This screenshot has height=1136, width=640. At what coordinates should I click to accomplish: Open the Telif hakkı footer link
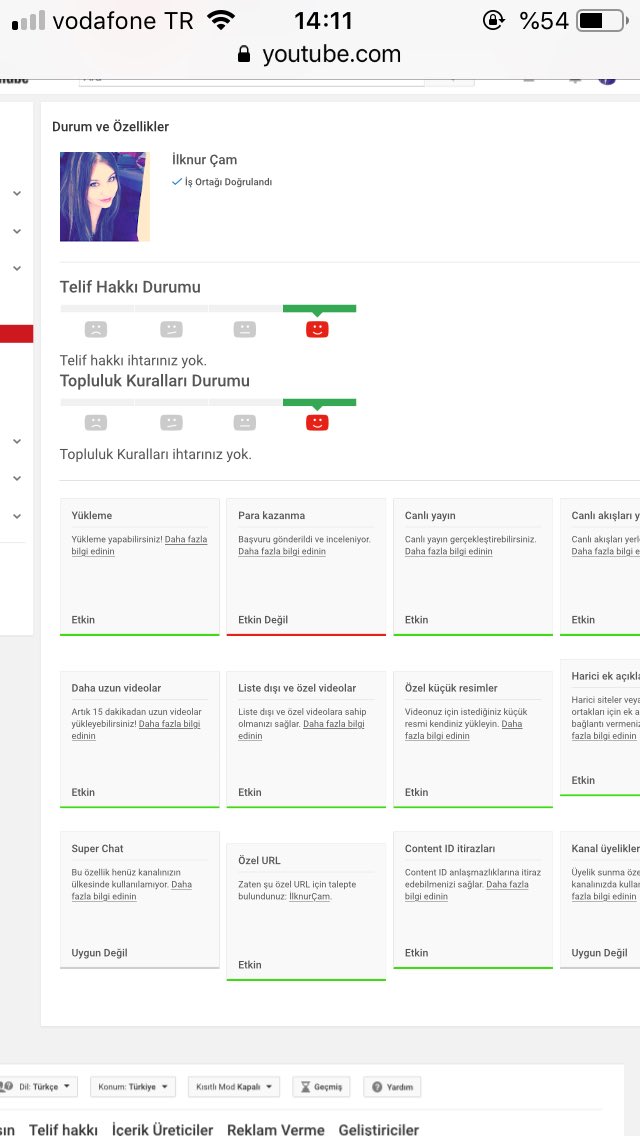click(x=63, y=1129)
